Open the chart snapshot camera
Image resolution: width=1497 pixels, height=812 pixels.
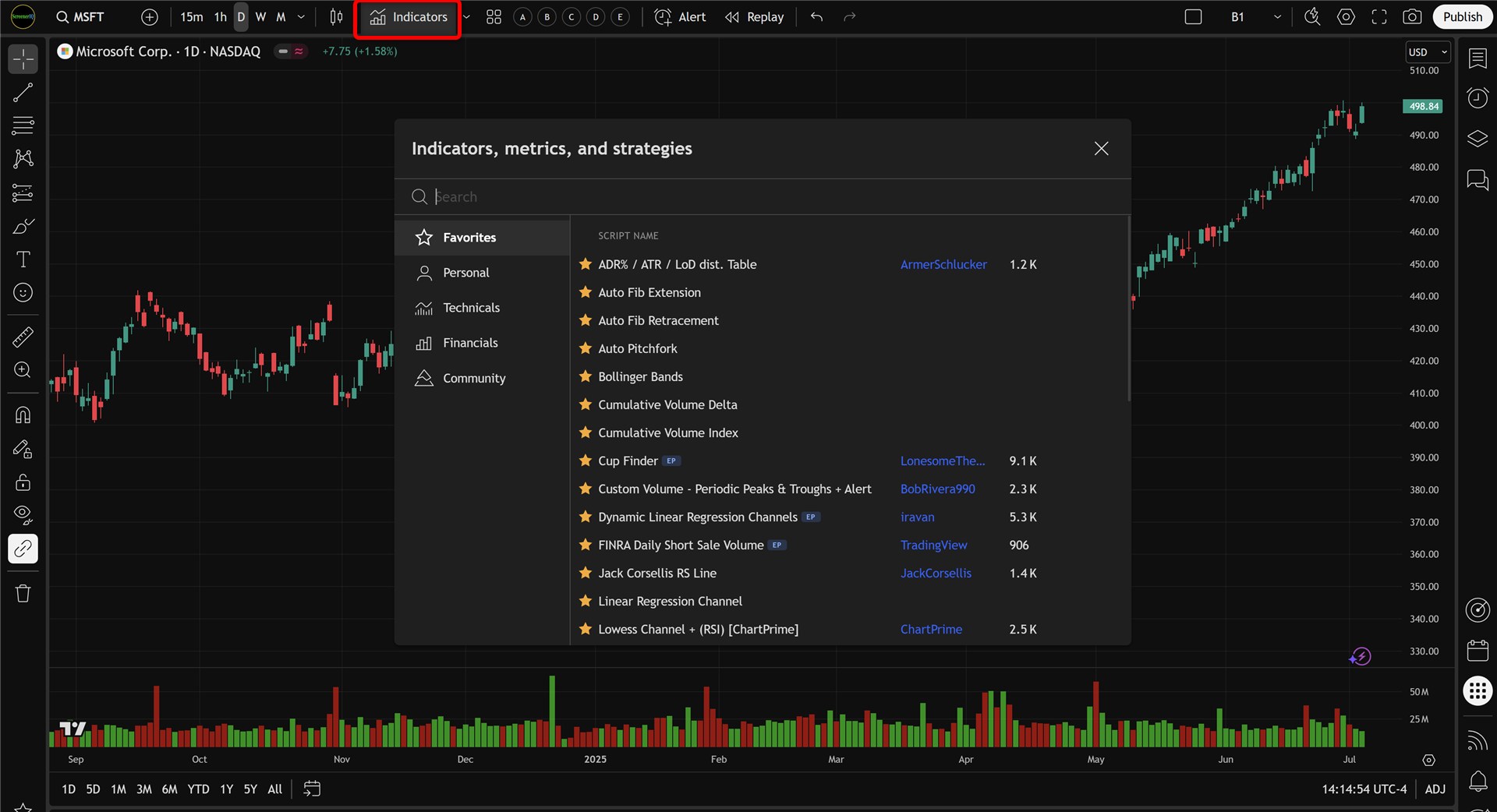[x=1412, y=17]
